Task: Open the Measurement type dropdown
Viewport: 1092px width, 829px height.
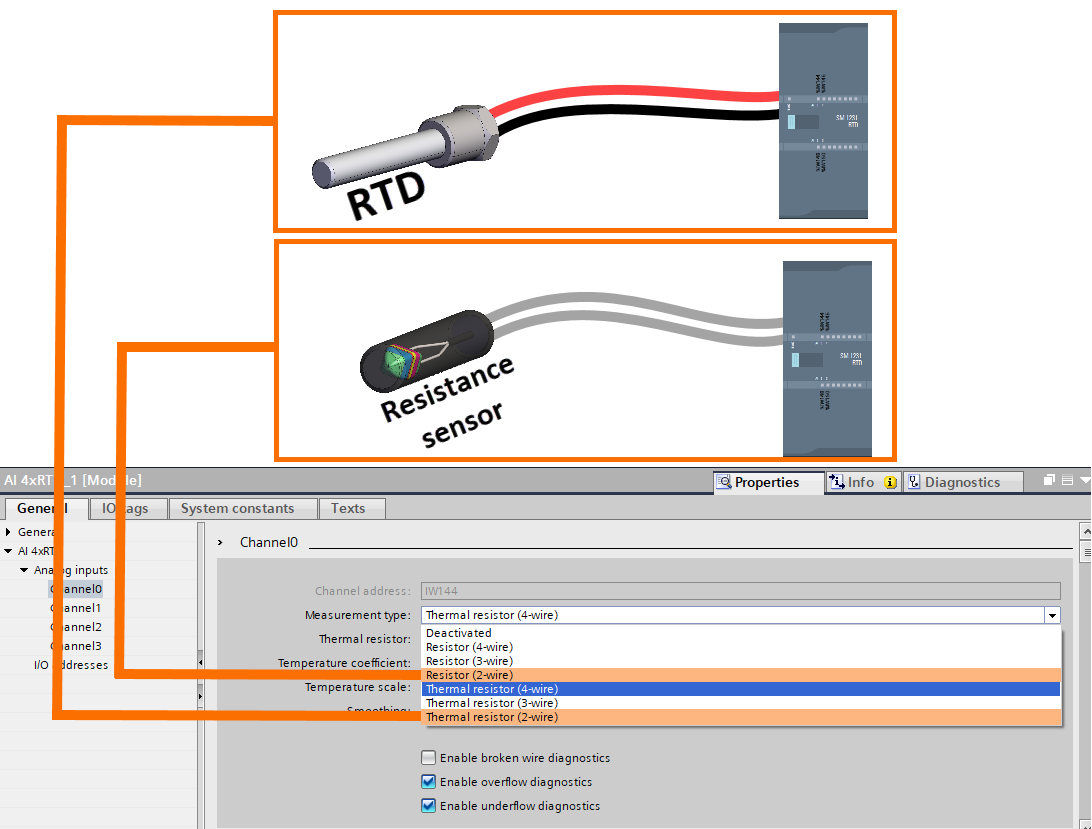Action: 1051,614
